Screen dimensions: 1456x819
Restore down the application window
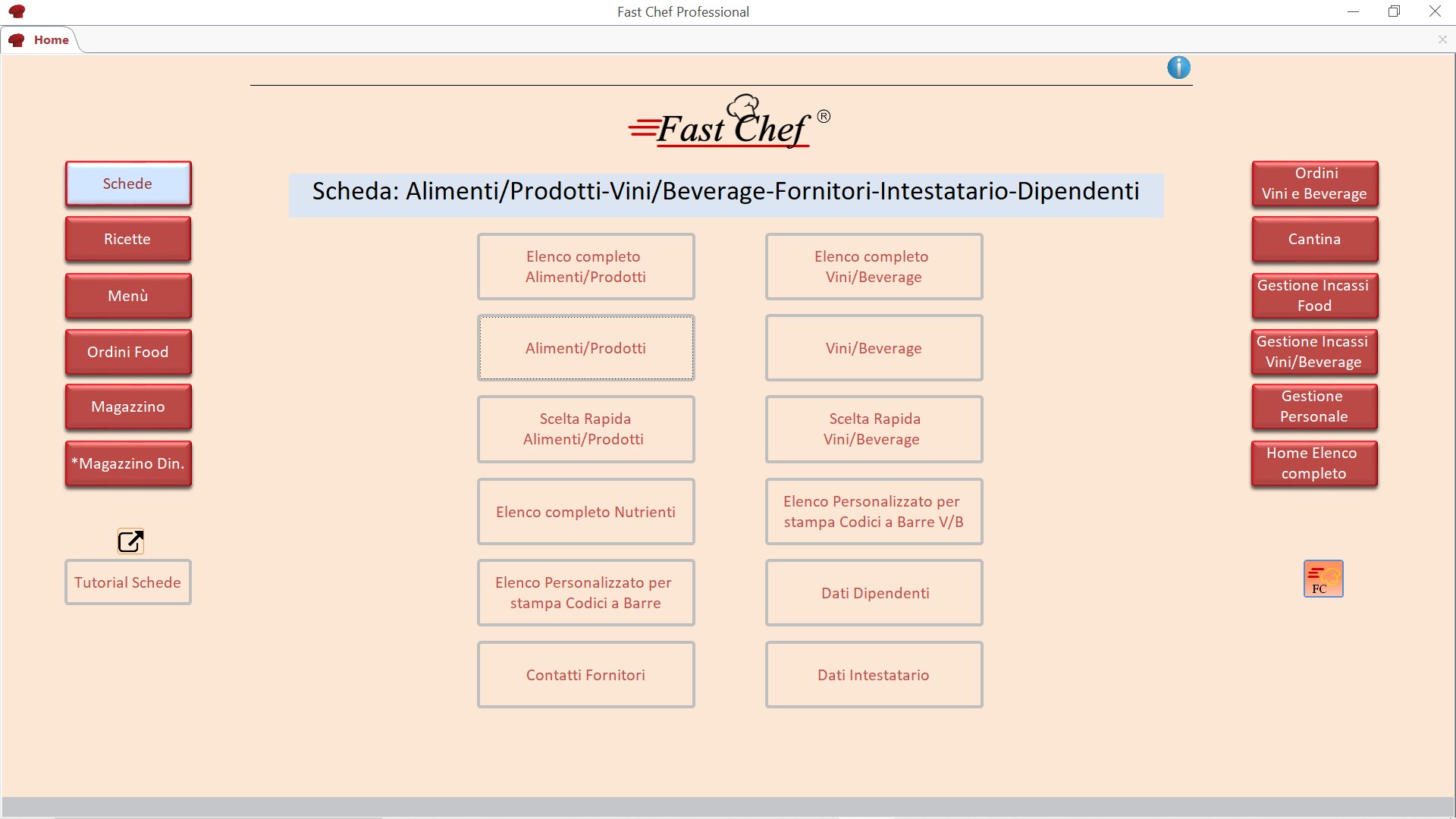(1394, 11)
